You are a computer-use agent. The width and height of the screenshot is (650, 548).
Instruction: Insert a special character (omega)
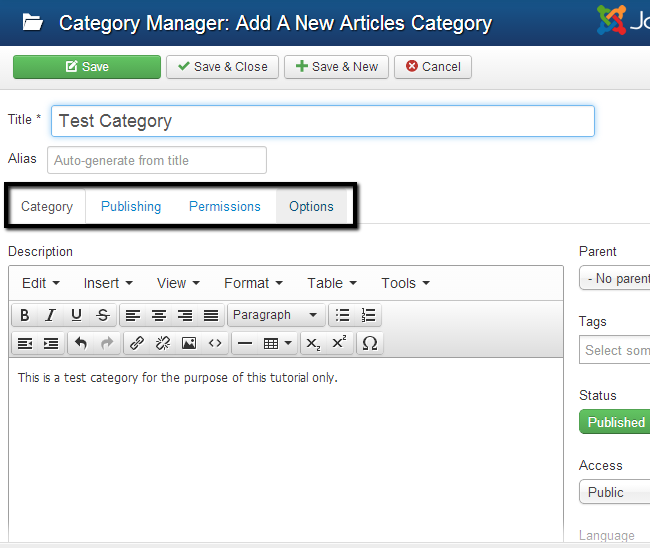pos(369,343)
